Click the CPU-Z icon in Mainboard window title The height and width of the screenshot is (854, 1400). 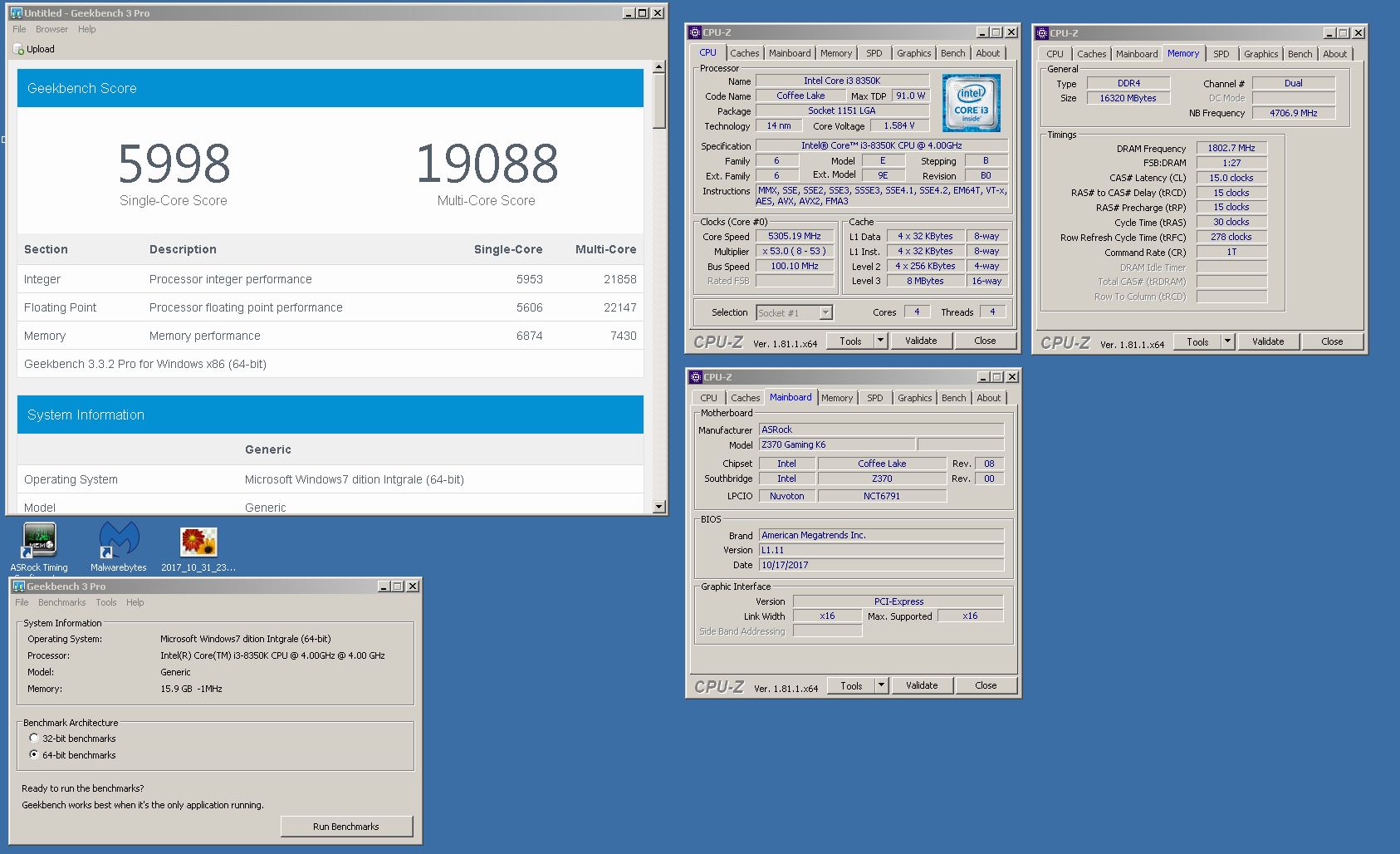[696, 377]
